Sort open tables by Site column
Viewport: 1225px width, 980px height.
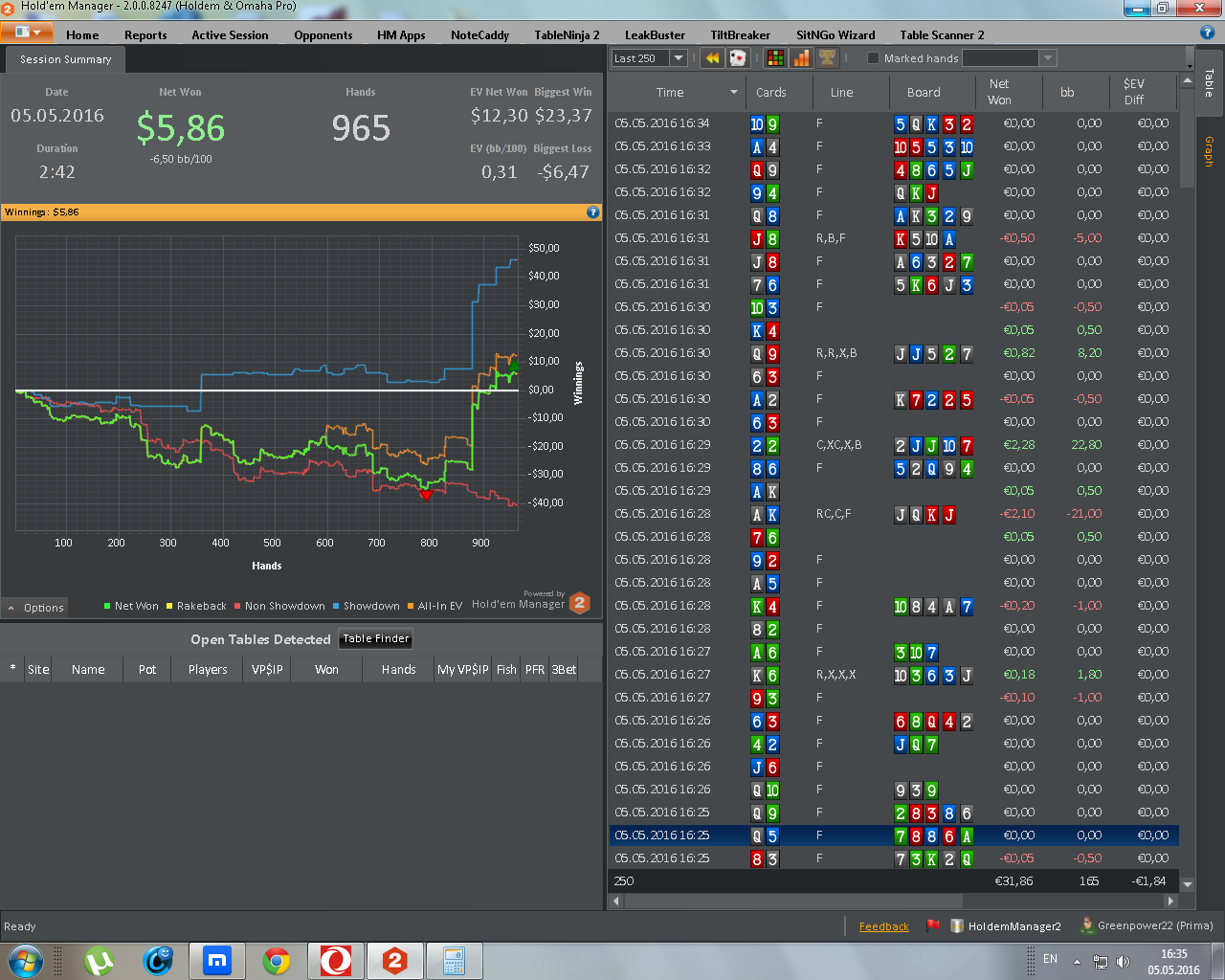click(x=38, y=670)
